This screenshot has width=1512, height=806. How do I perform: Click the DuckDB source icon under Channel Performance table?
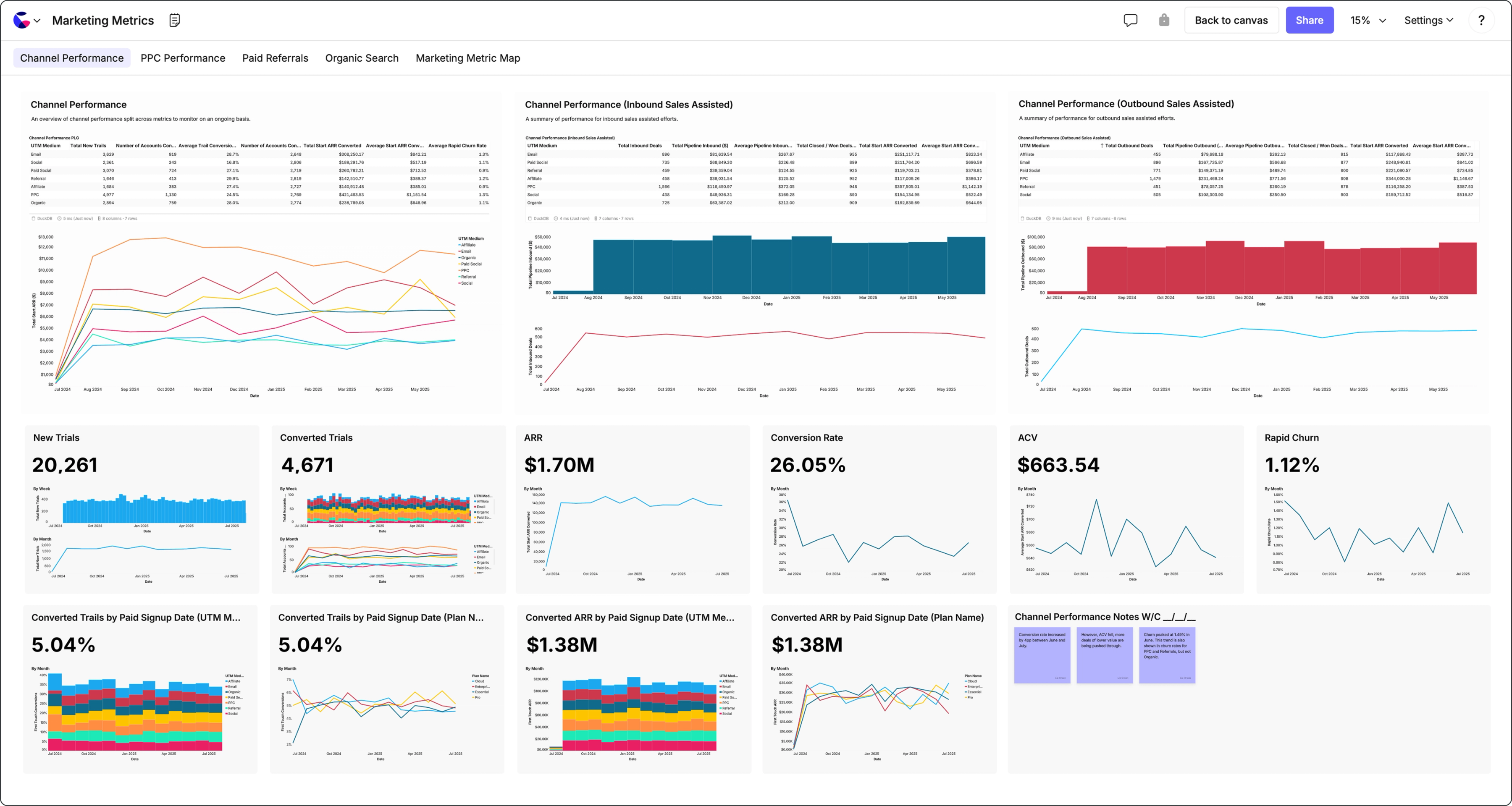coord(34,217)
